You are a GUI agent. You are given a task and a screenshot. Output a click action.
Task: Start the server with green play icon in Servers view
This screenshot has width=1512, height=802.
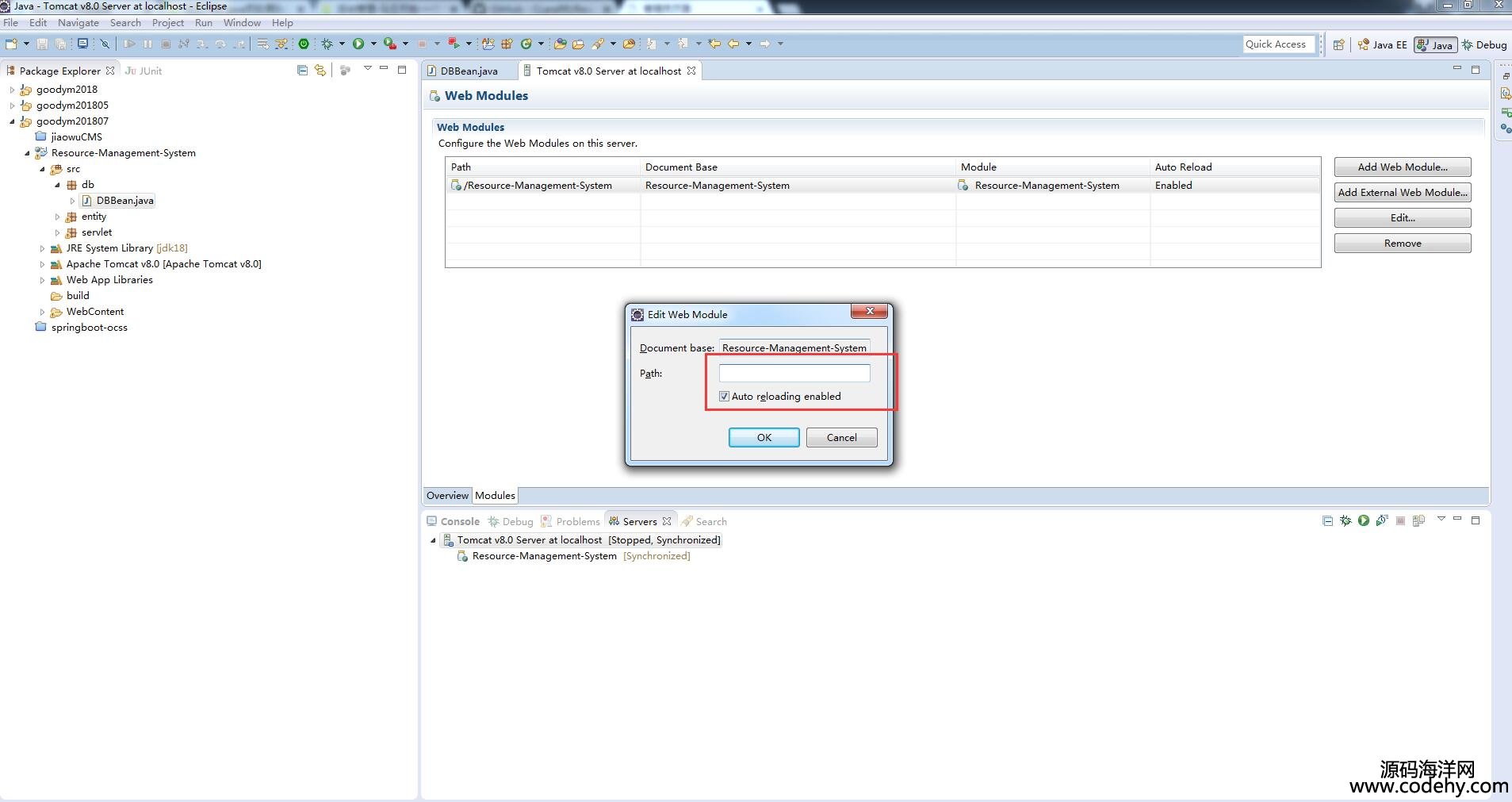1364,520
